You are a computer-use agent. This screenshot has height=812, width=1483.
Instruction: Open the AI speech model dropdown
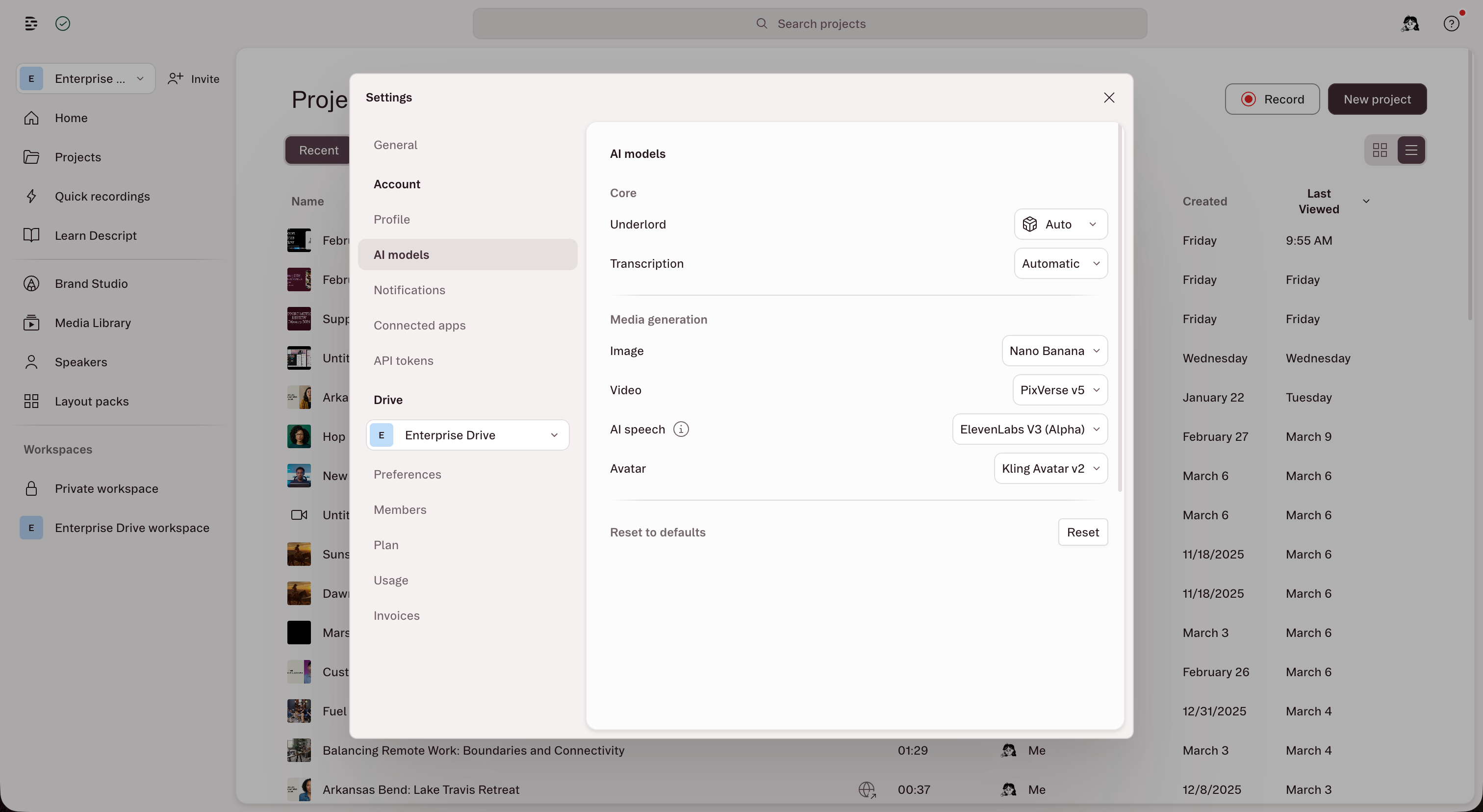tap(1030, 430)
